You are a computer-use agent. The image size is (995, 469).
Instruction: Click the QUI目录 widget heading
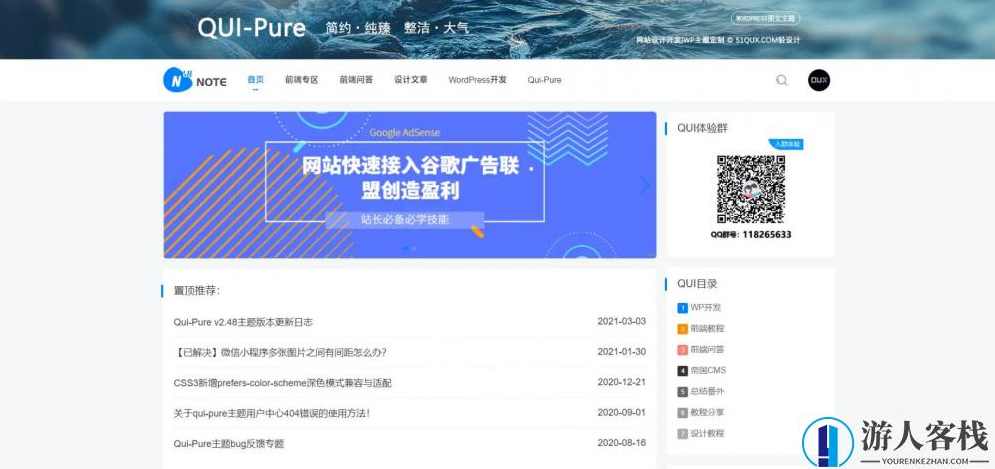[x=697, y=284]
